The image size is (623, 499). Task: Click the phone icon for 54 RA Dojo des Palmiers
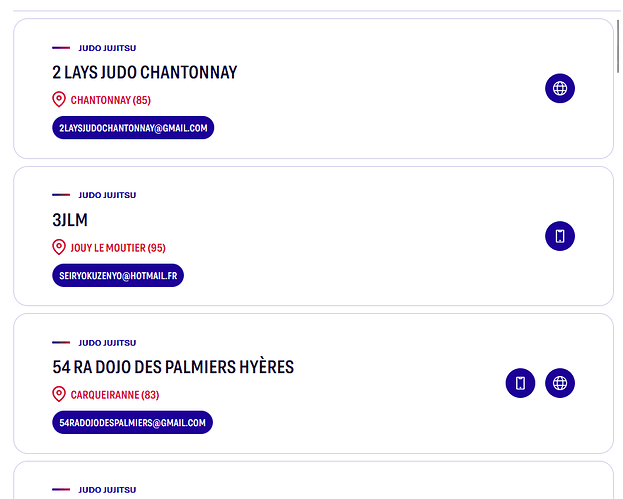point(520,383)
